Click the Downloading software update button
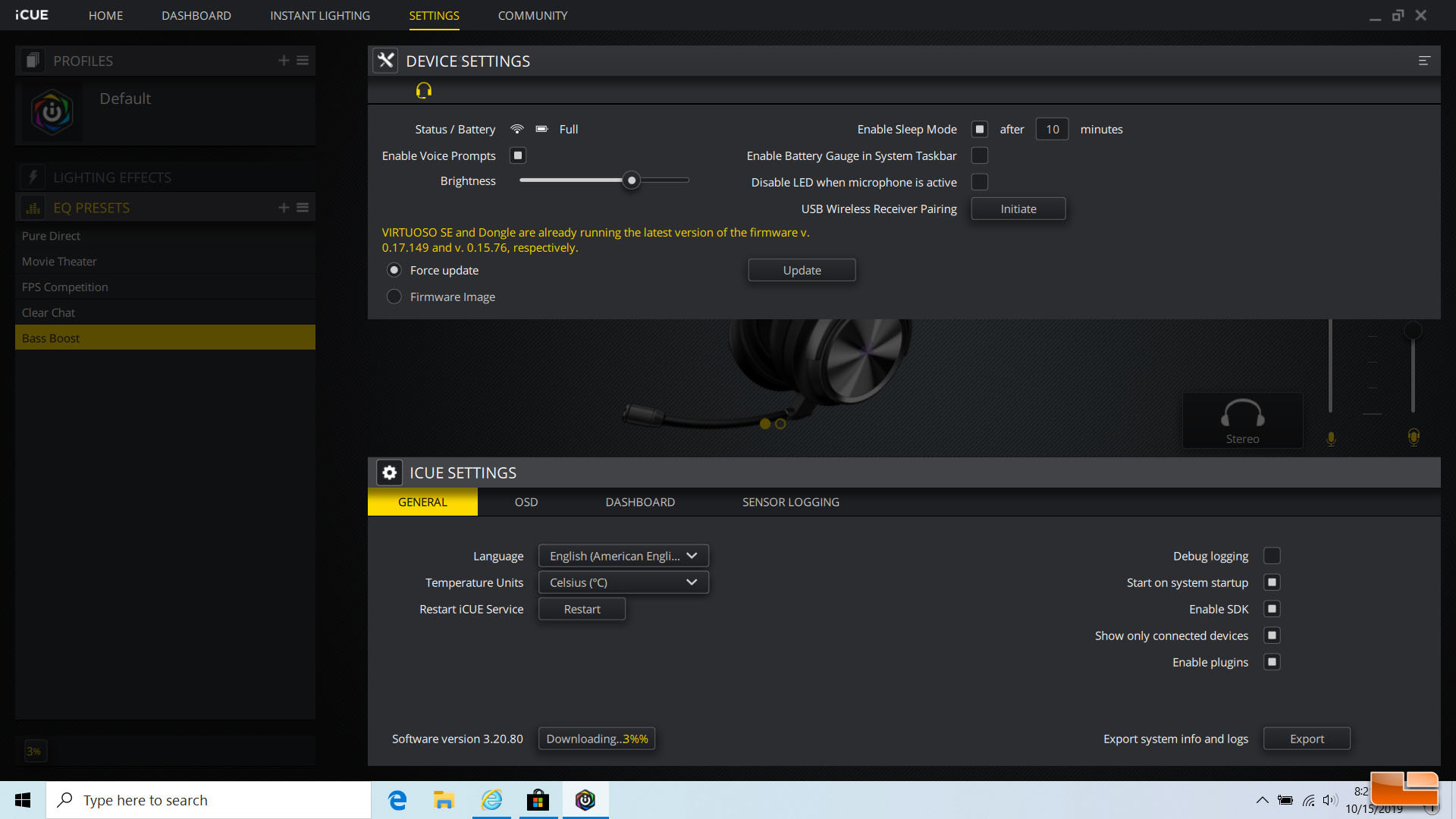This screenshot has width=1456, height=819. pos(597,739)
